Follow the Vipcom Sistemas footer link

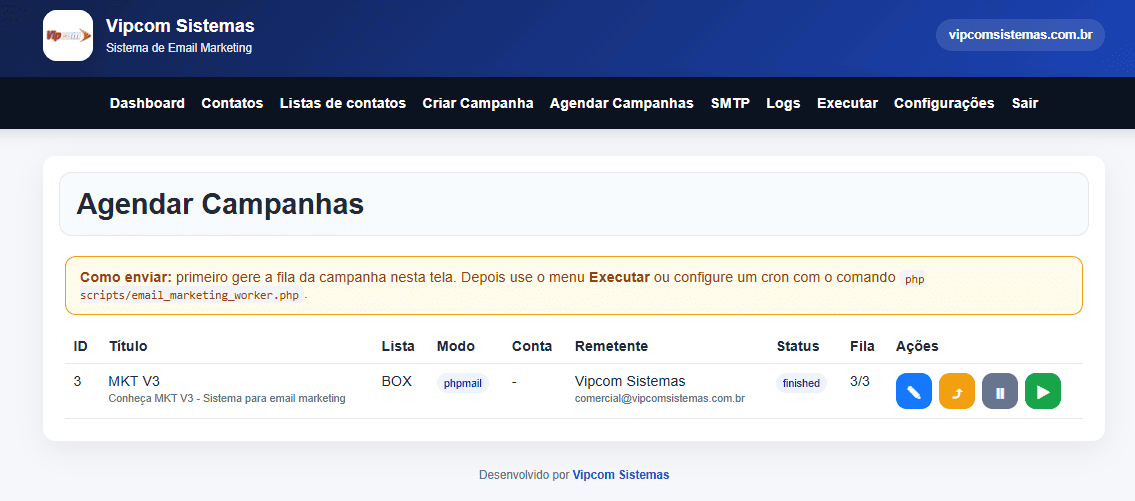[621, 475]
